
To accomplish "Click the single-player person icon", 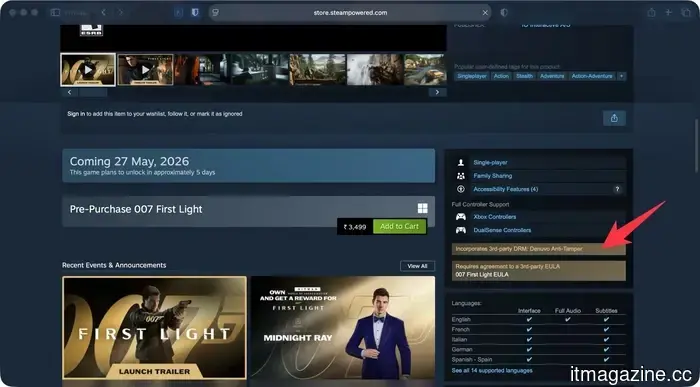I will [x=461, y=162].
